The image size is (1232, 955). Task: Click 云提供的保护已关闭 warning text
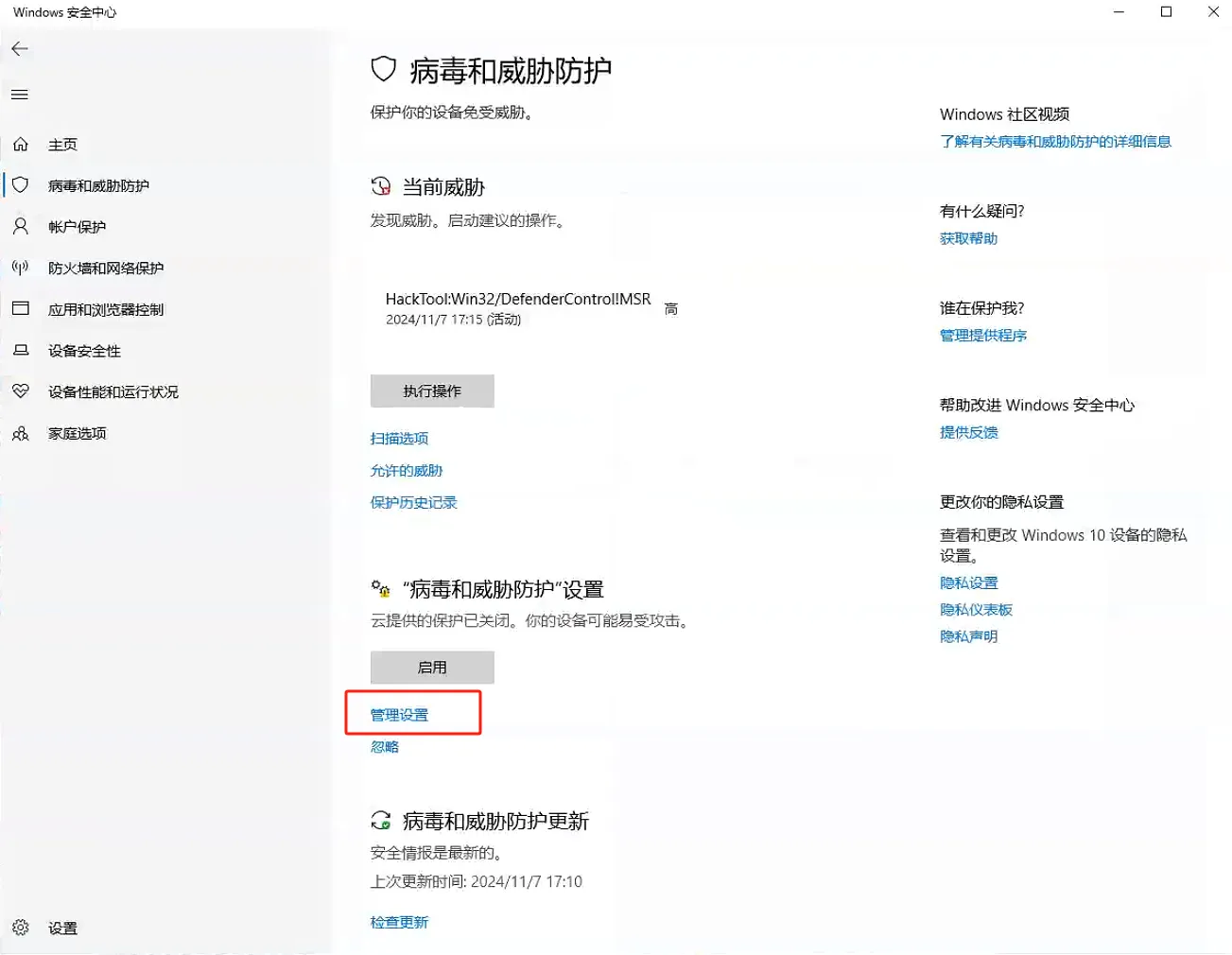[530, 621]
